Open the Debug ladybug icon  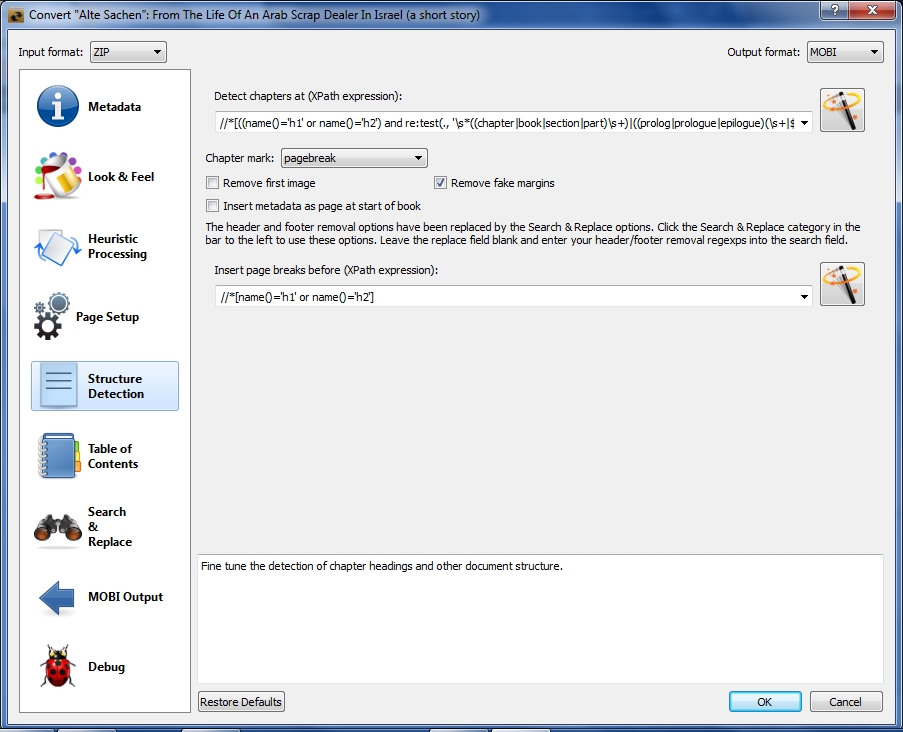(x=58, y=666)
